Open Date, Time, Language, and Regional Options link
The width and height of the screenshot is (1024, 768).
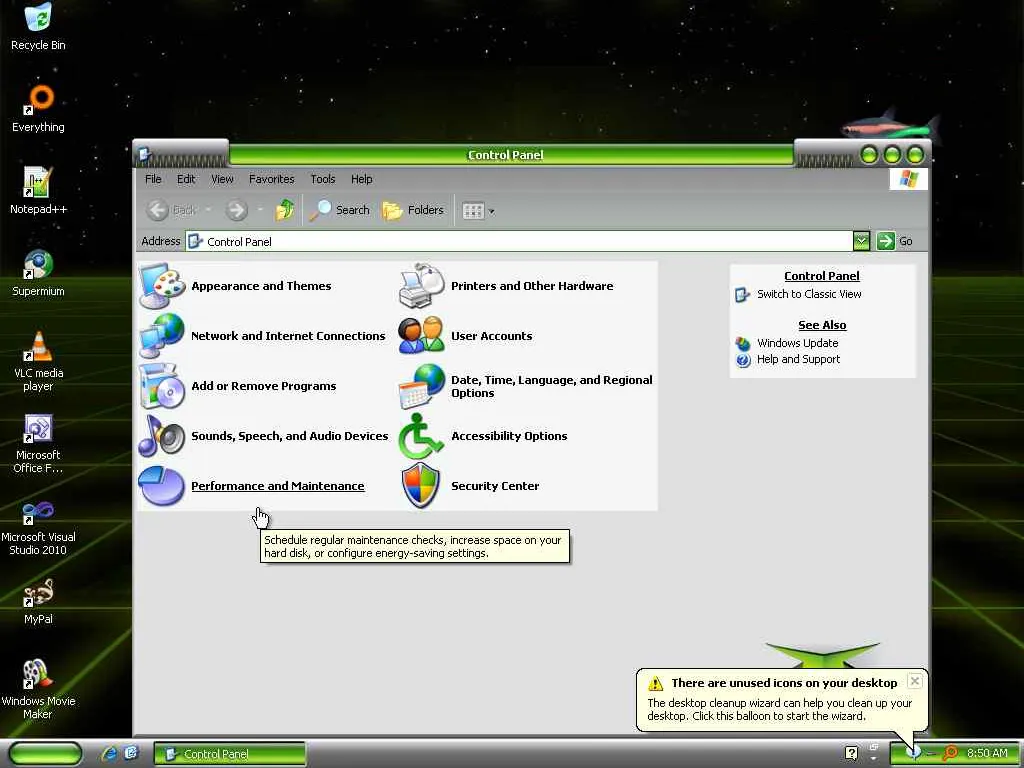[552, 386]
